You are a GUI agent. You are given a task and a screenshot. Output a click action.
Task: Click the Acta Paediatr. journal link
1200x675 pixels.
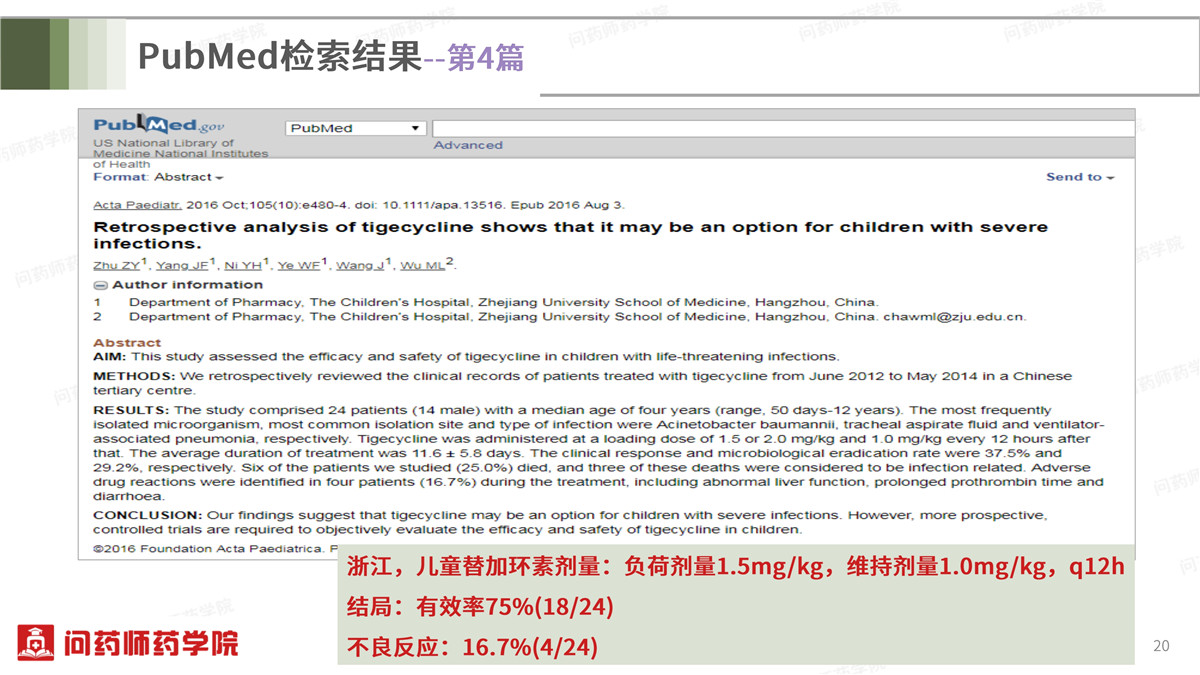[x=138, y=205]
